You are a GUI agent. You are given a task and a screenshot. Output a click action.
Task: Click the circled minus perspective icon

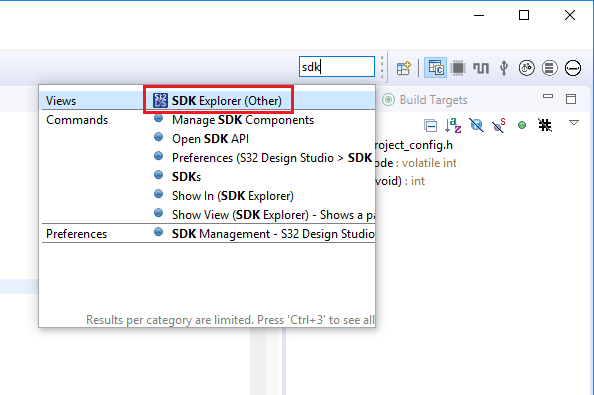(x=573, y=68)
